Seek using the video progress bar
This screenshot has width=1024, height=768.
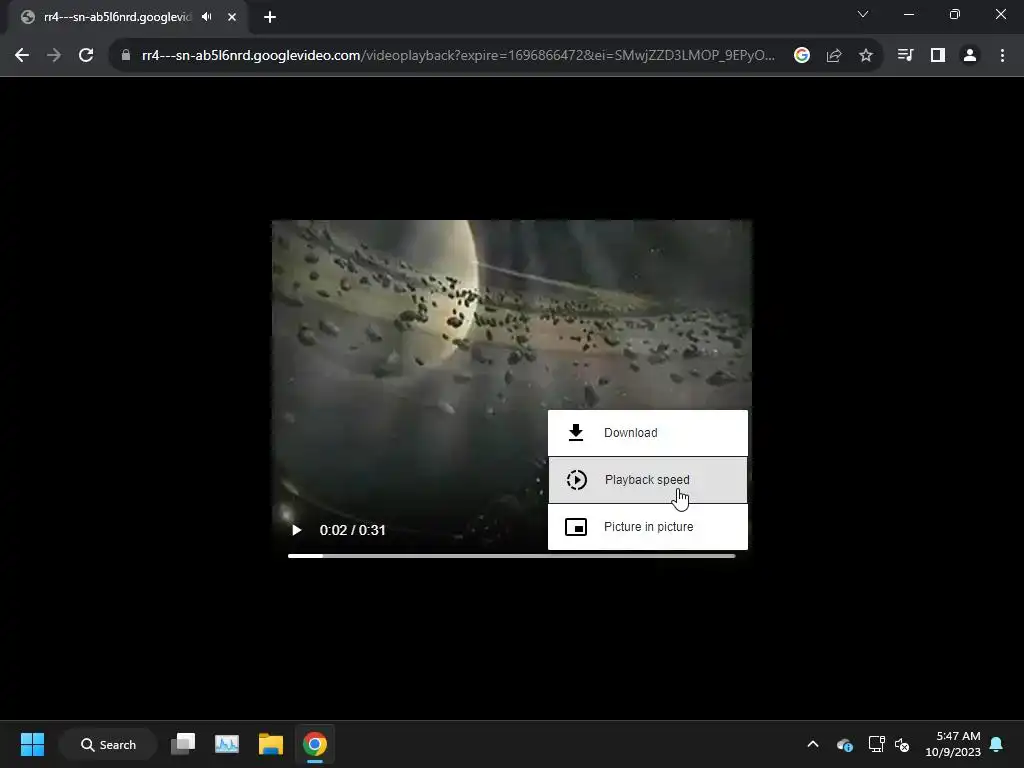point(511,556)
